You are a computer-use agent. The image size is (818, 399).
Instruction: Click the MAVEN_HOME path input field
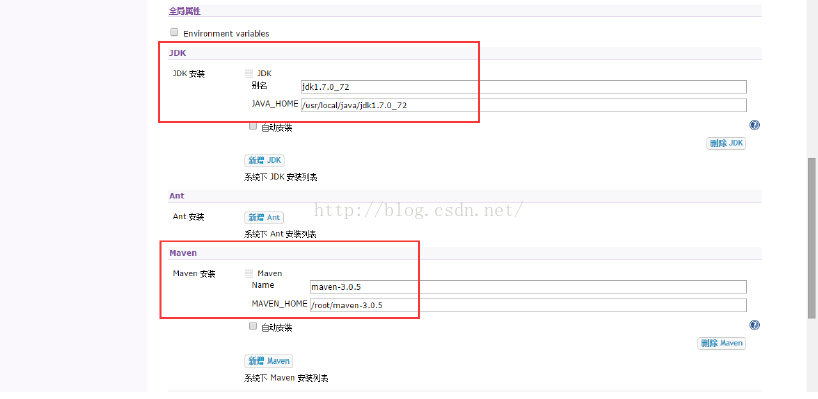click(528, 305)
